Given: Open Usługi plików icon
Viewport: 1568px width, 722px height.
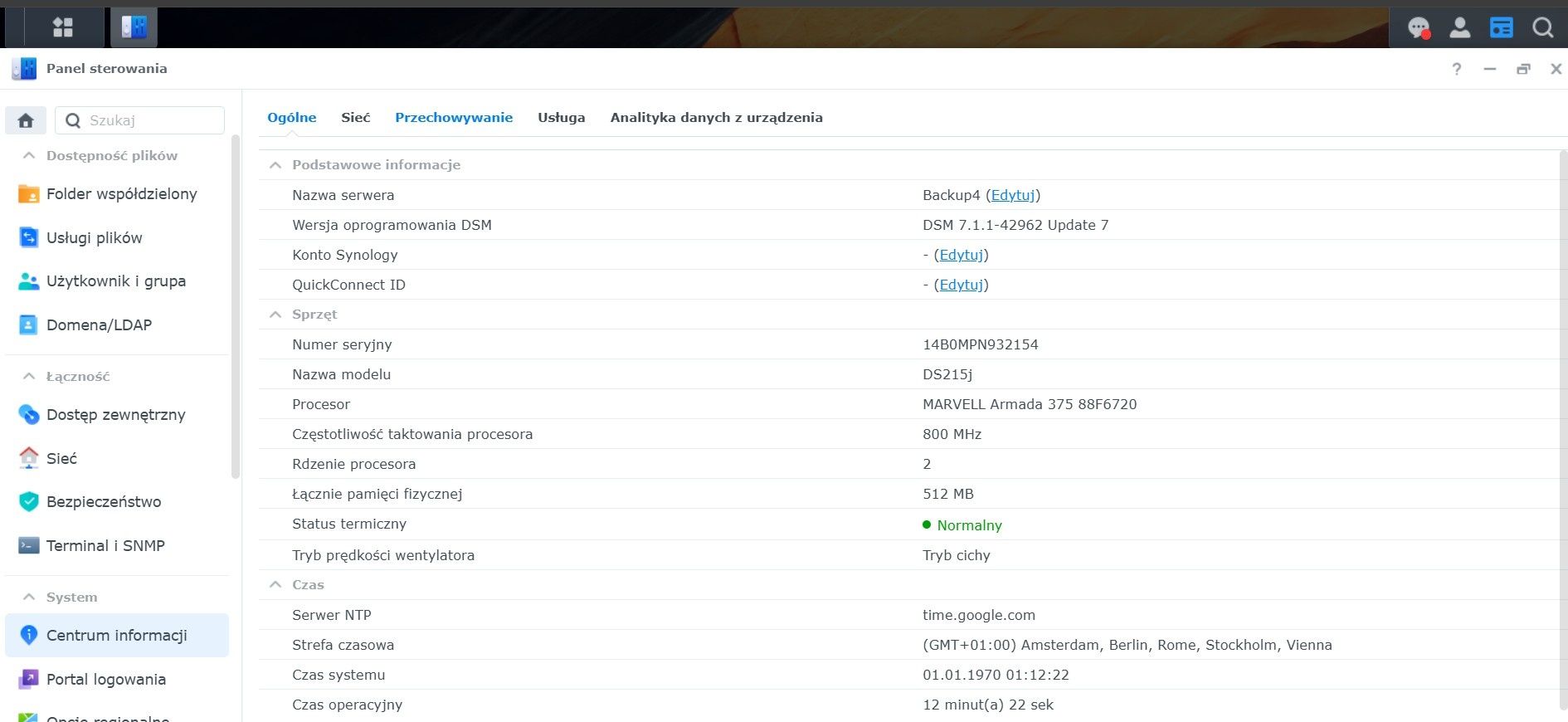Looking at the screenshot, I should click(29, 237).
